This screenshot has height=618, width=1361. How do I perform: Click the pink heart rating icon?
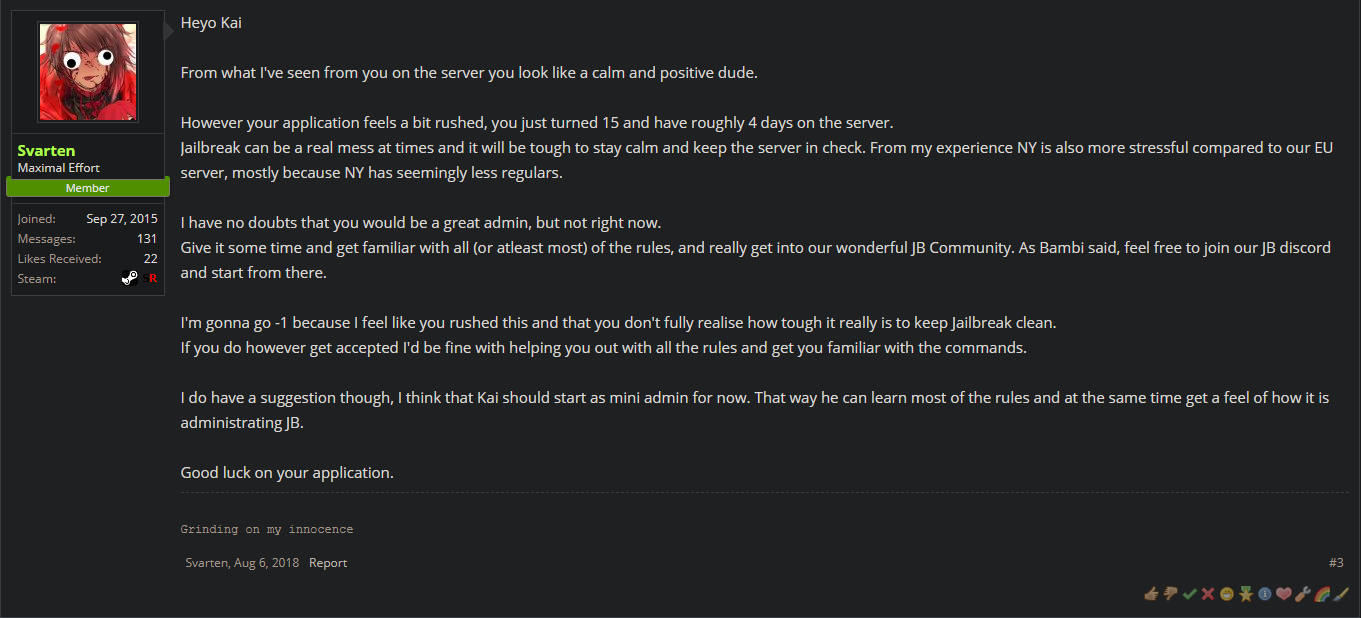pyautogui.click(x=1283, y=594)
